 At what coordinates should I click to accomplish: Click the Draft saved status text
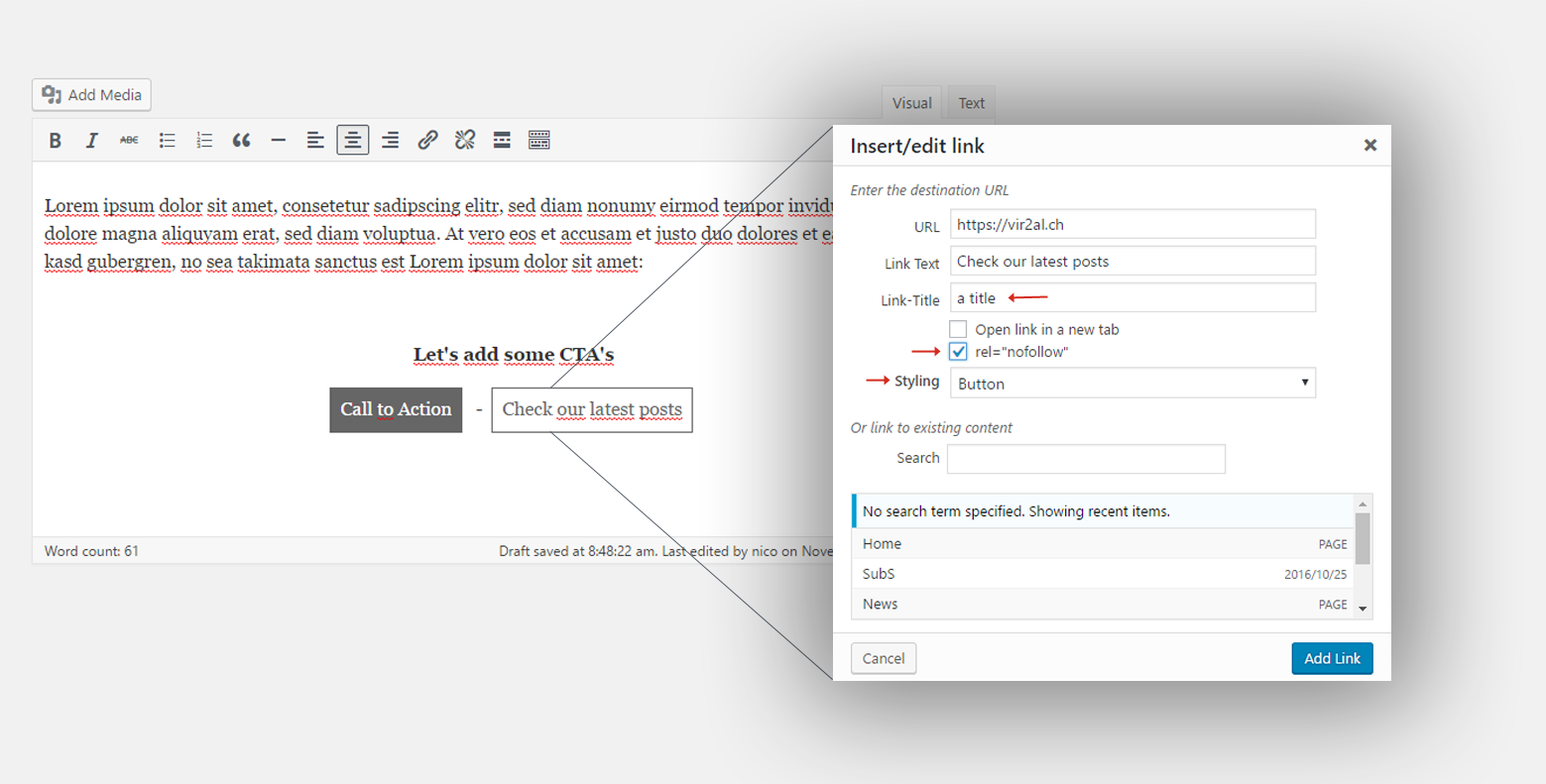[x=666, y=551]
